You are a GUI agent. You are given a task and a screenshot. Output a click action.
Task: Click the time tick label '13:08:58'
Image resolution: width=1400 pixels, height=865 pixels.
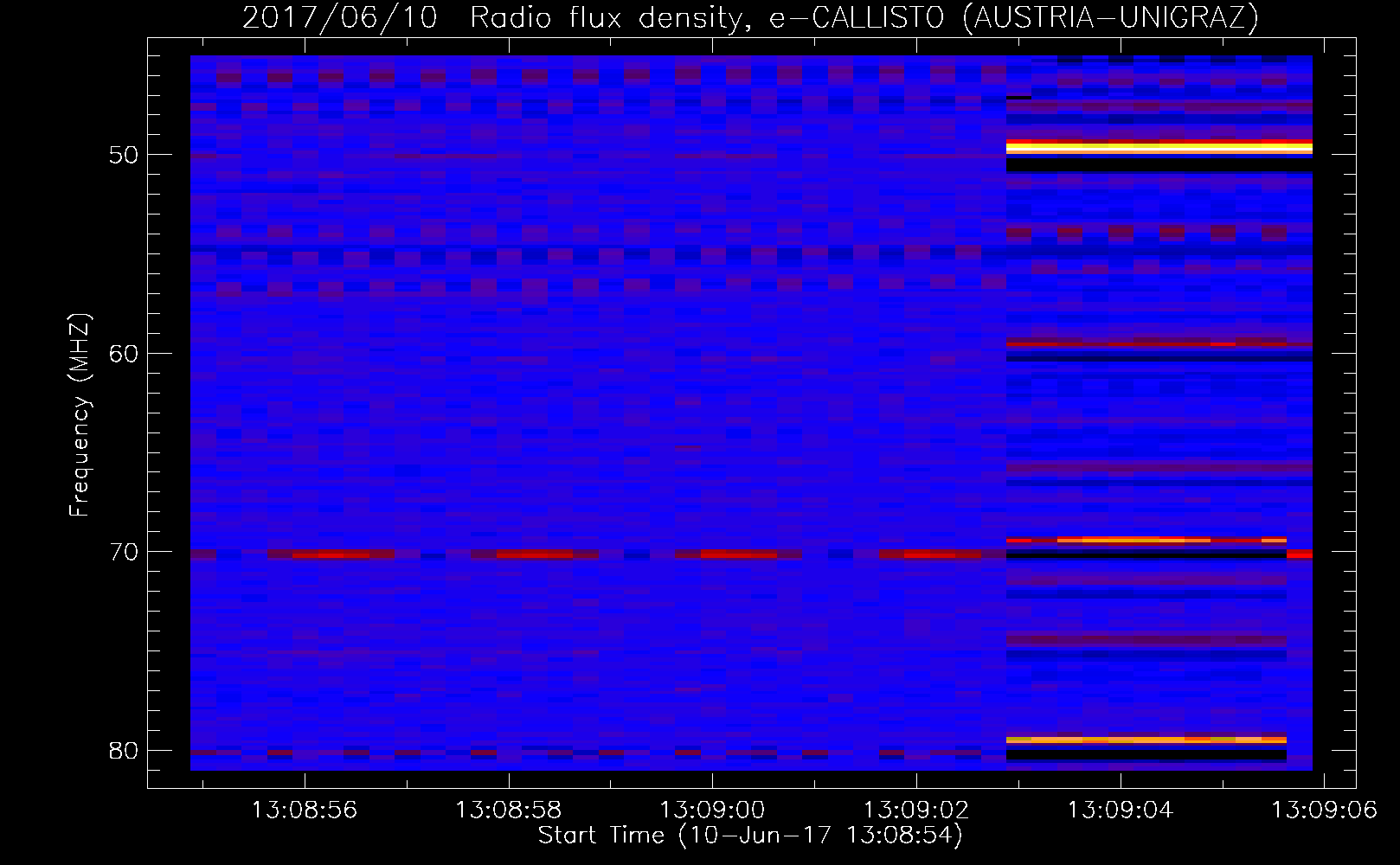click(x=509, y=811)
